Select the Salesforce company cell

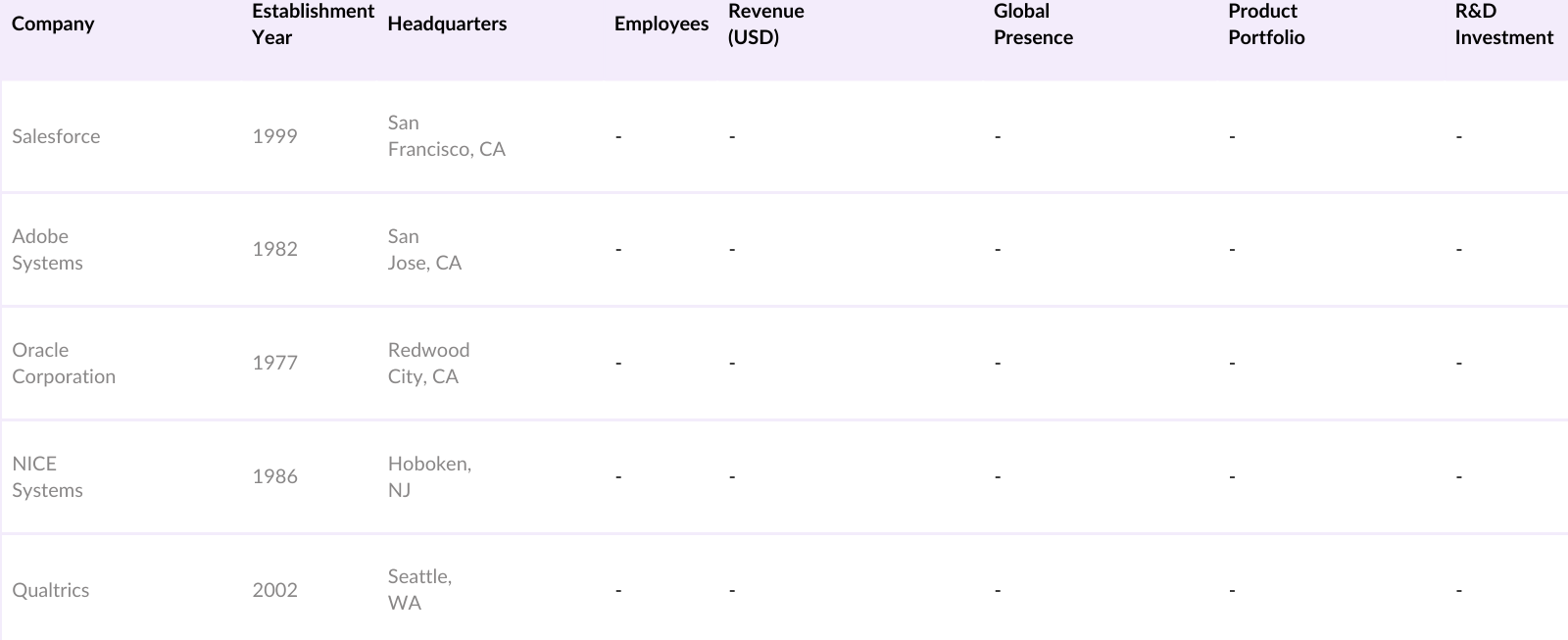point(56,136)
